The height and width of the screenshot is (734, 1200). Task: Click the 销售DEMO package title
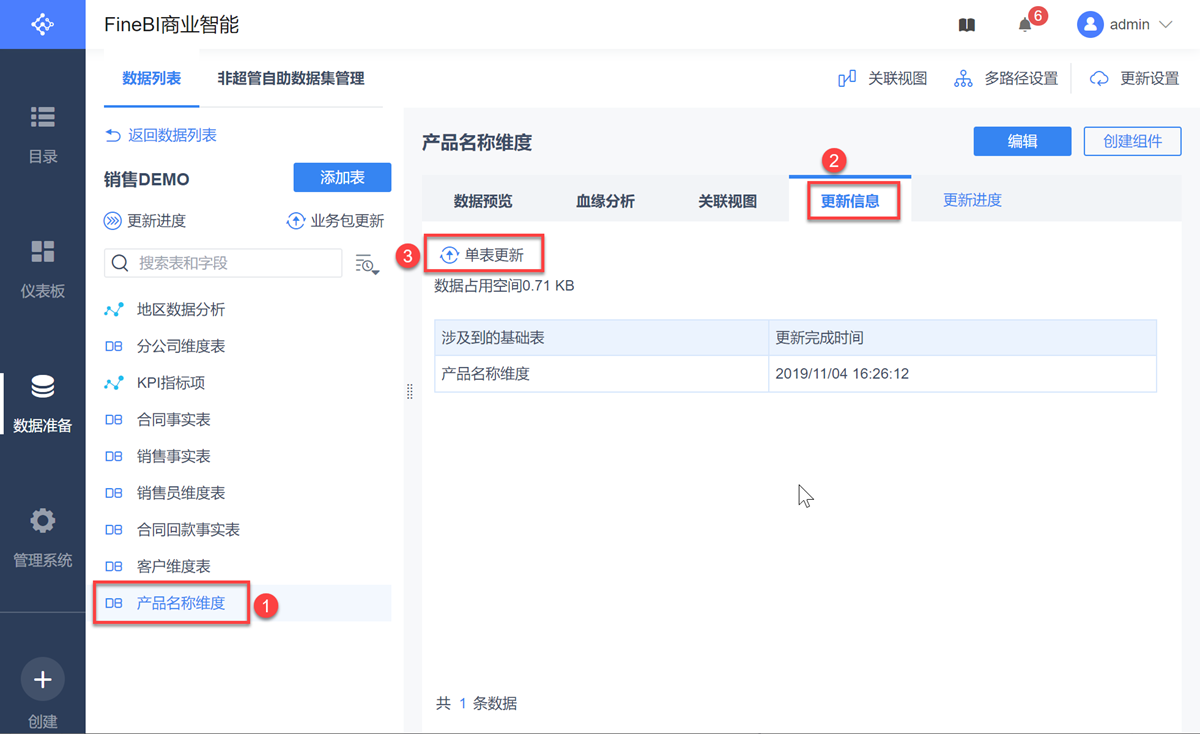[146, 180]
